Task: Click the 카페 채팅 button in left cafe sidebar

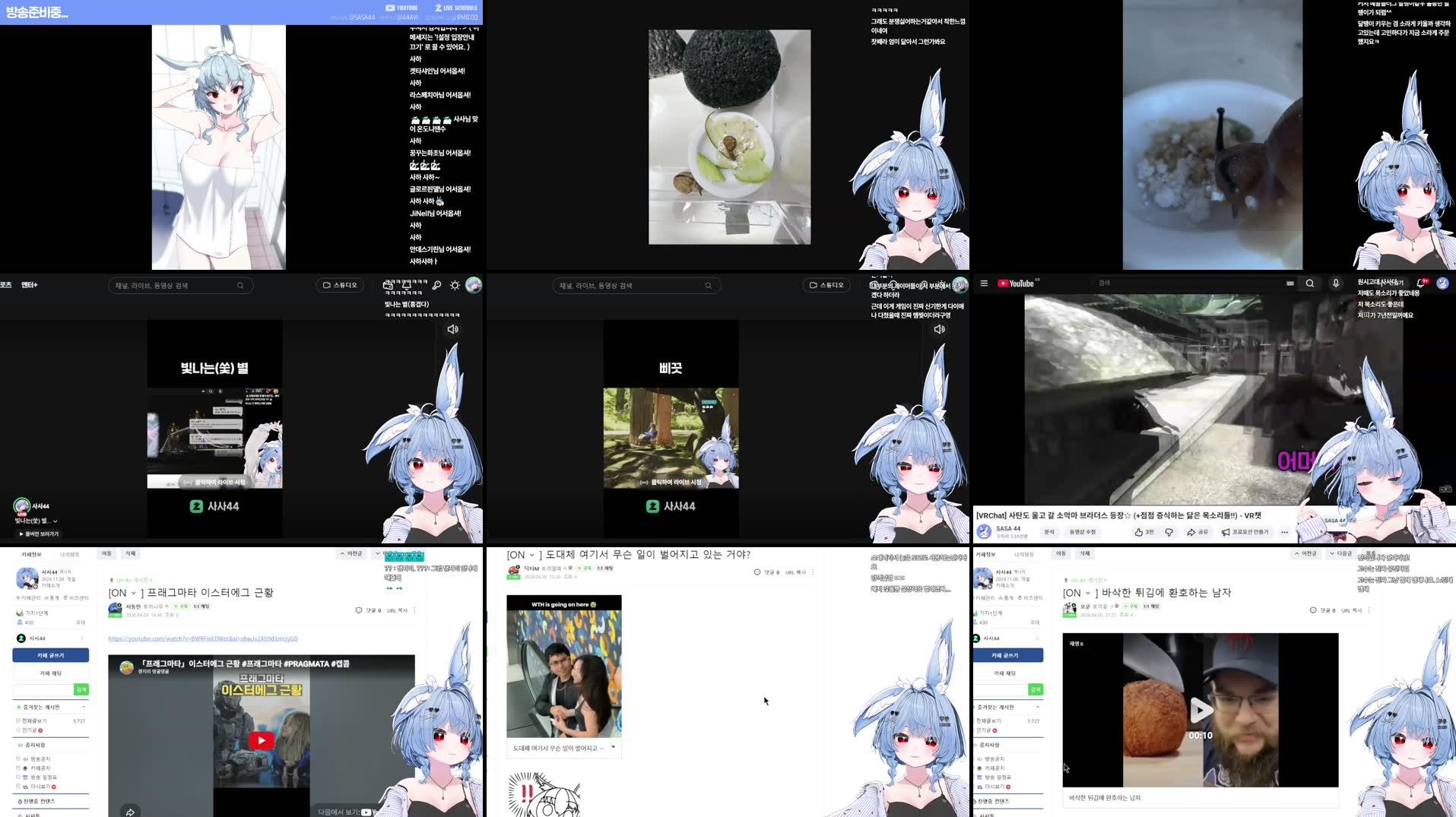Action: (x=50, y=673)
